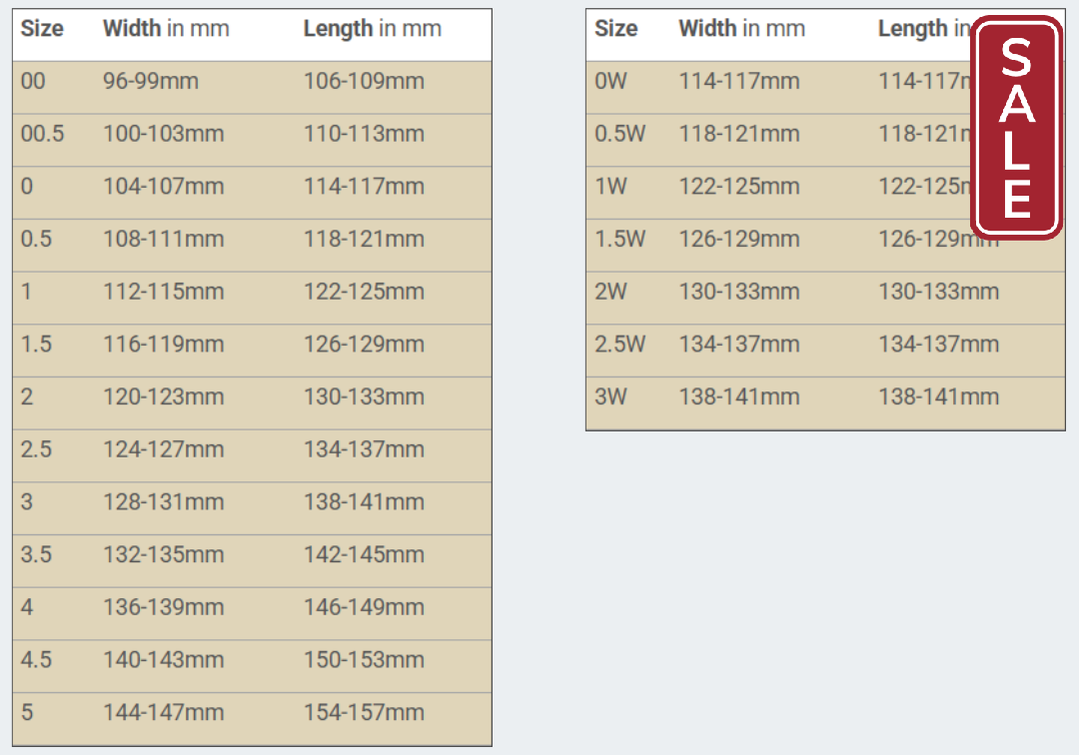
Task: Click the 154-157mm length cell
Action: click(364, 712)
